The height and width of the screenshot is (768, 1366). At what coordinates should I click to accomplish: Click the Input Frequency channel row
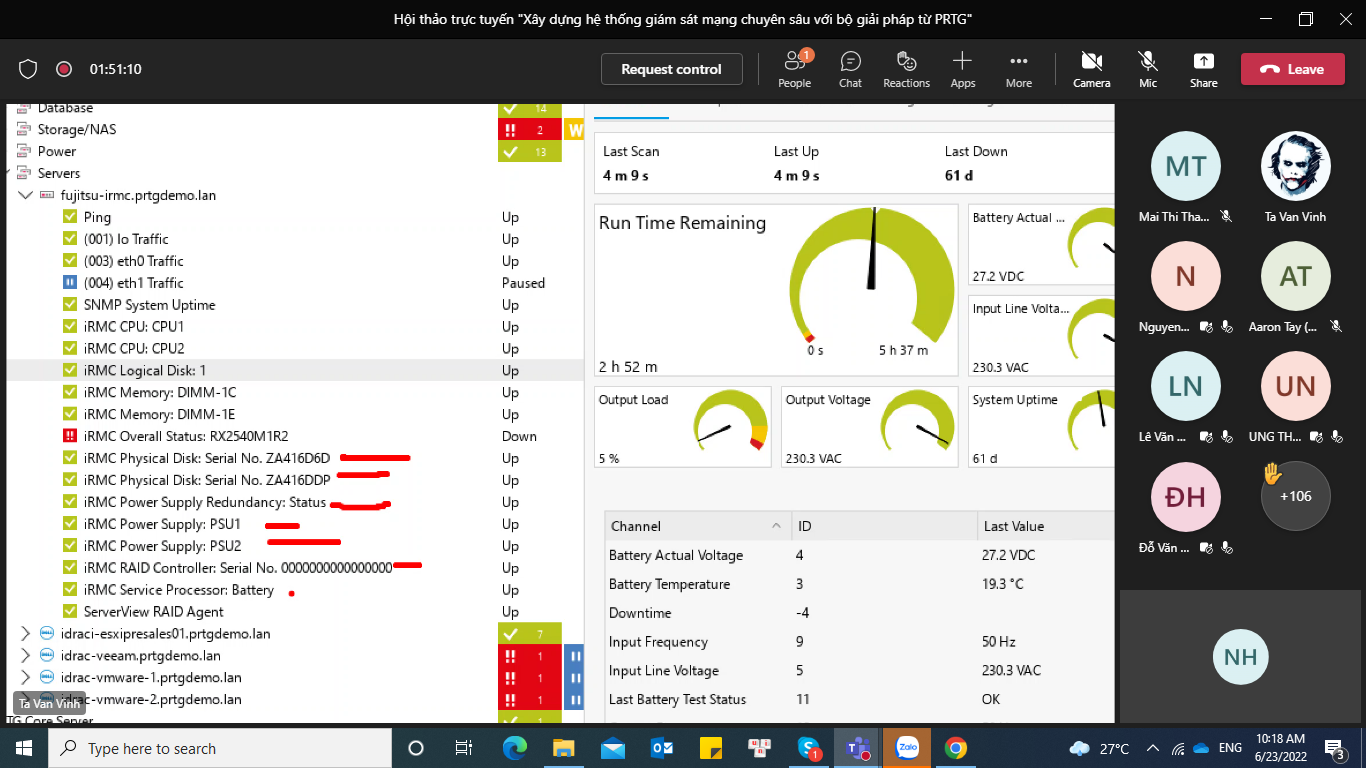tap(860, 642)
